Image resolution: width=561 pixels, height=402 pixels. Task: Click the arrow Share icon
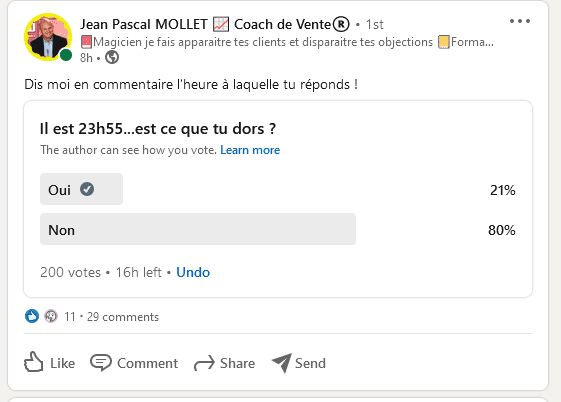[x=204, y=363]
